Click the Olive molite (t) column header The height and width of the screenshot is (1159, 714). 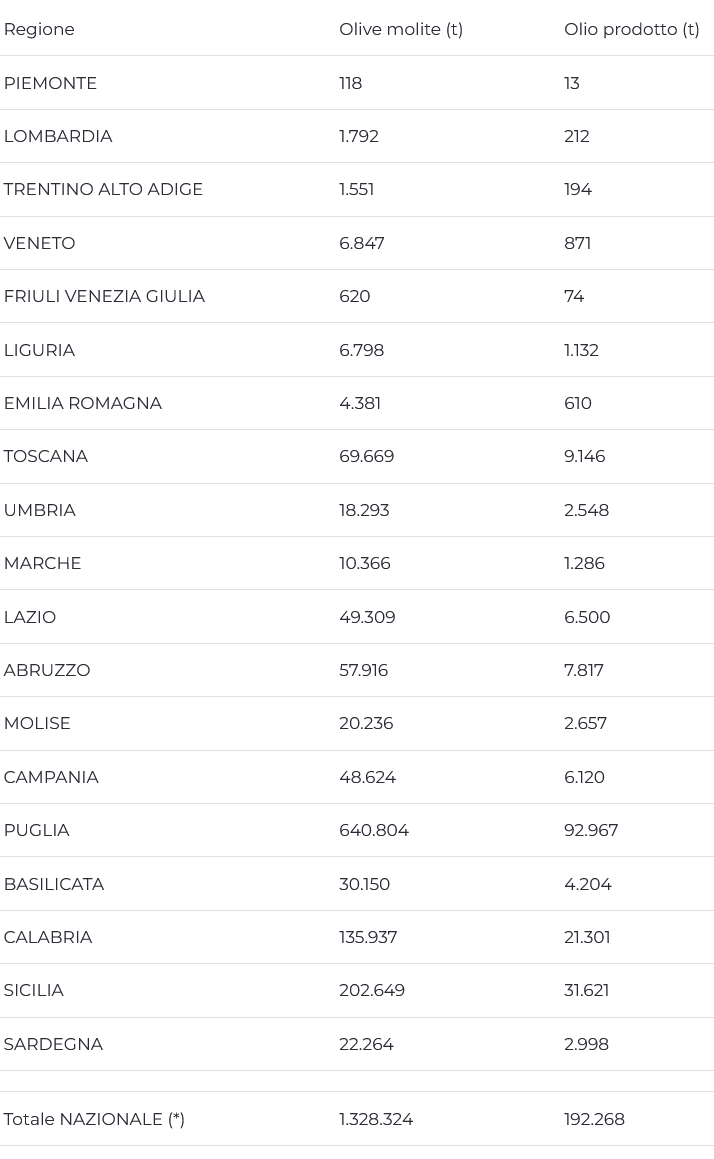(401, 30)
